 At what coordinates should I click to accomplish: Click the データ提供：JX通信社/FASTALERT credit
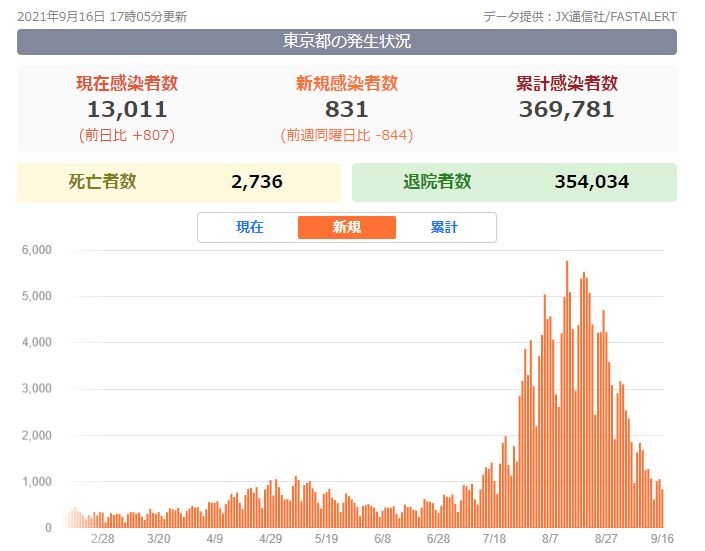(580, 17)
